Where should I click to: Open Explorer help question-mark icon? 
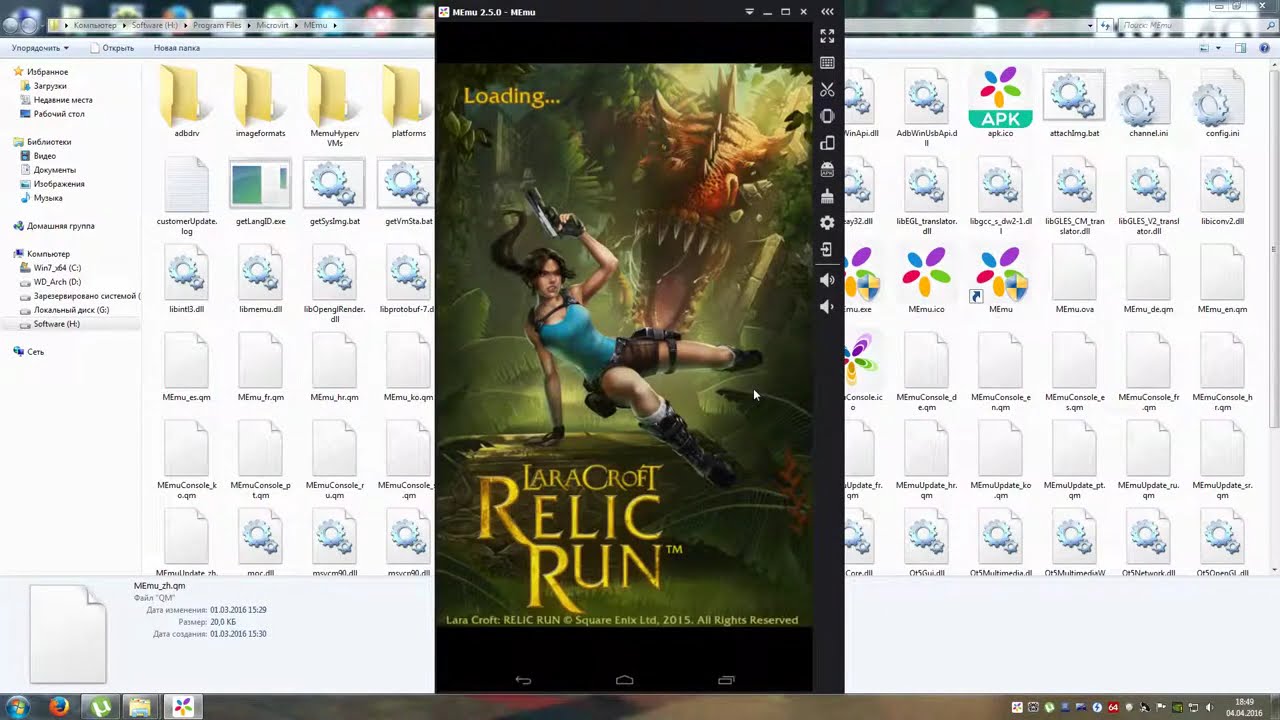point(1262,48)
